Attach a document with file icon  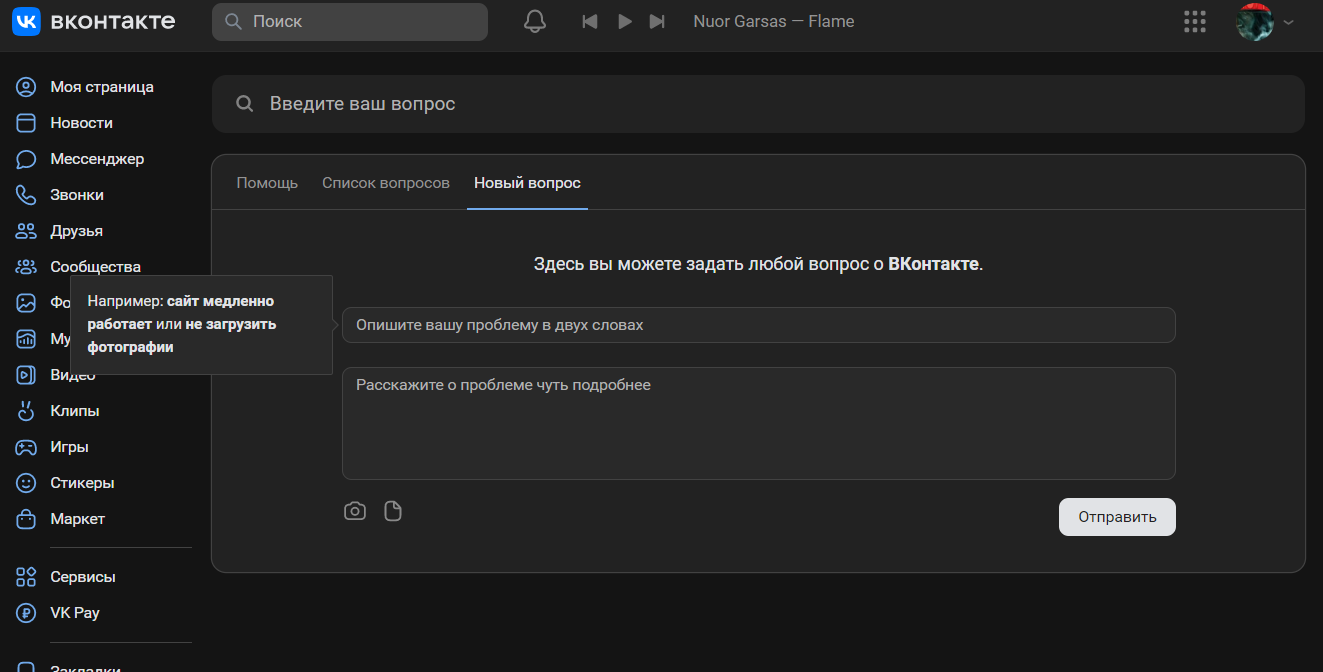pos(393,511)
